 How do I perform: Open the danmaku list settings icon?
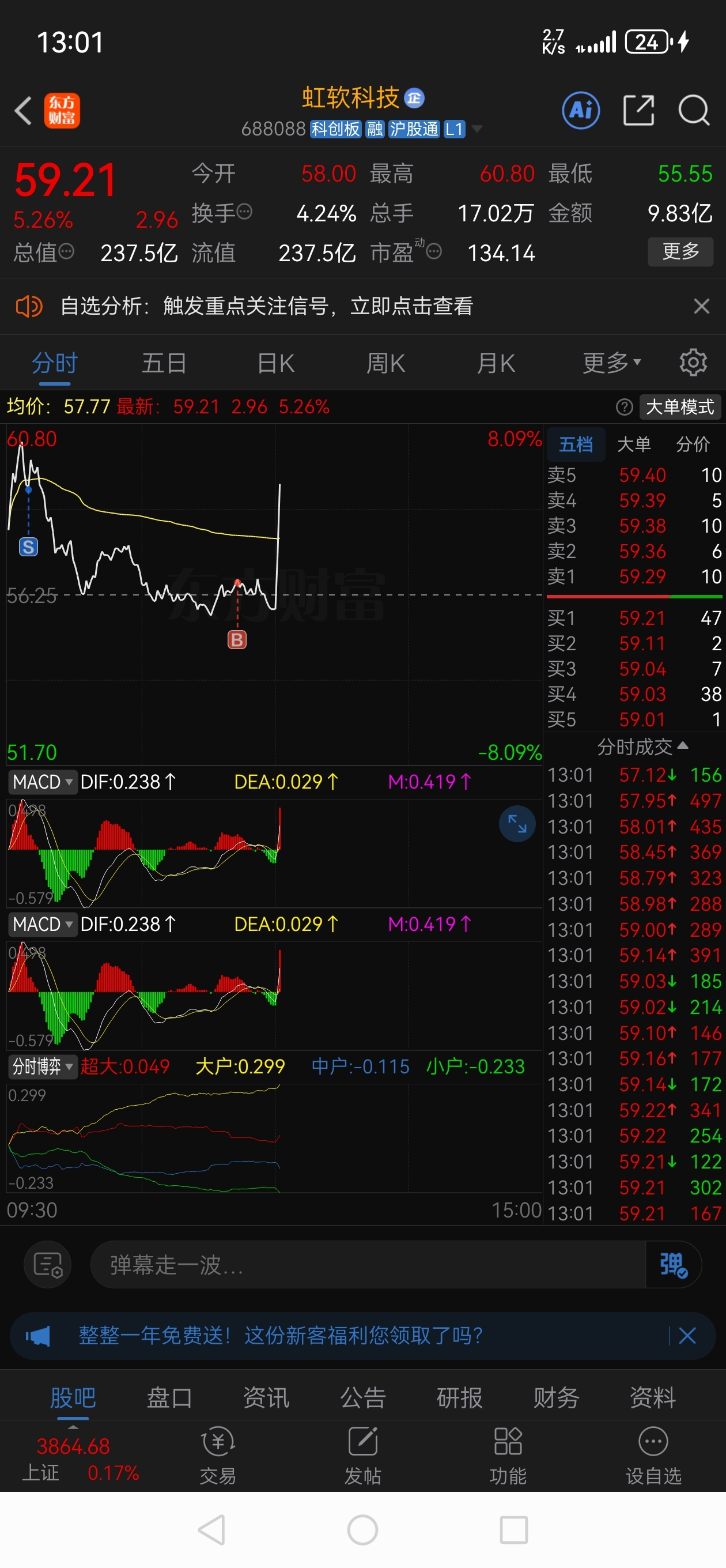(47, 1265)
